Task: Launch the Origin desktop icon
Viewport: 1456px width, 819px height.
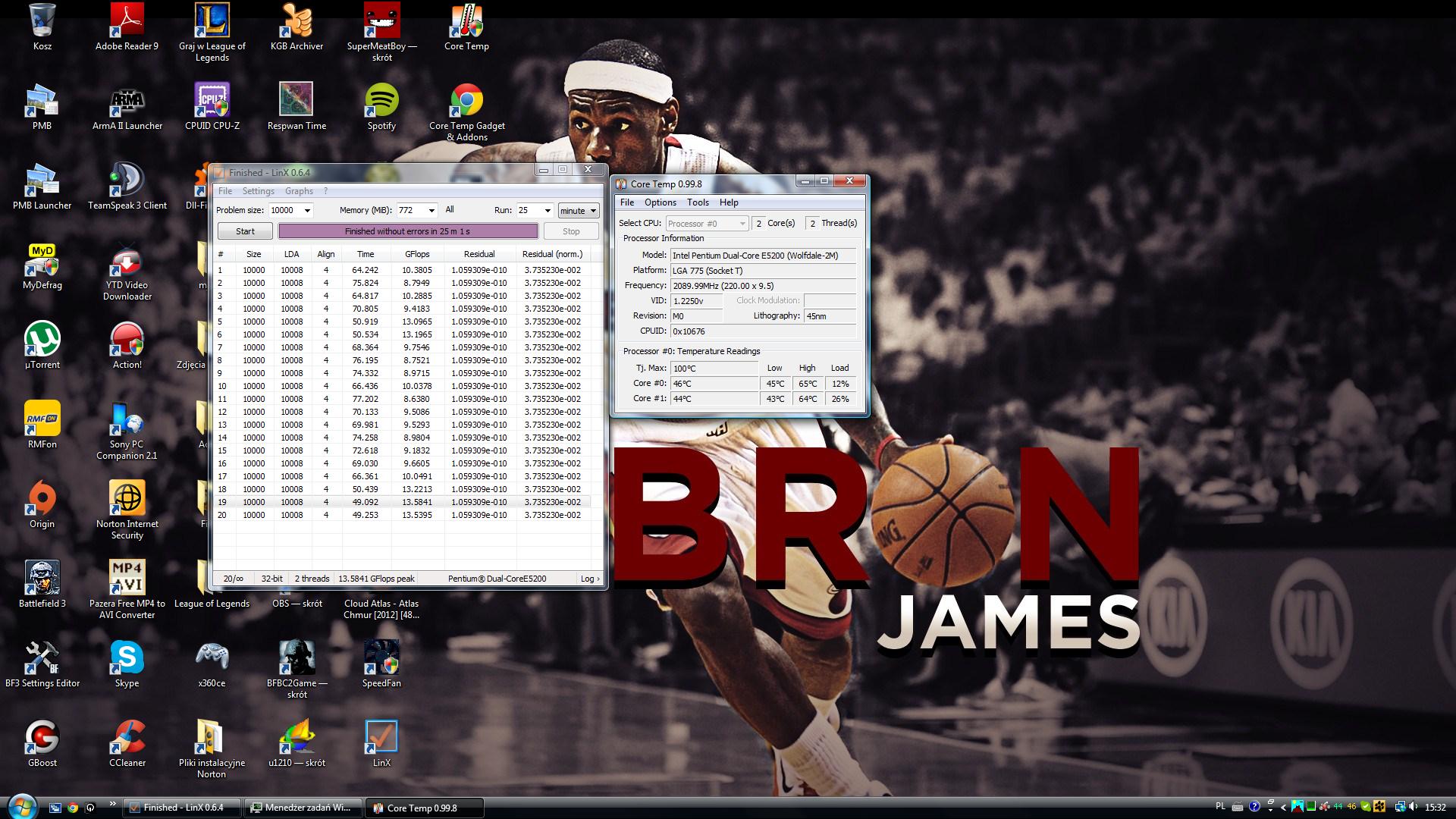Action: (42, 499)
